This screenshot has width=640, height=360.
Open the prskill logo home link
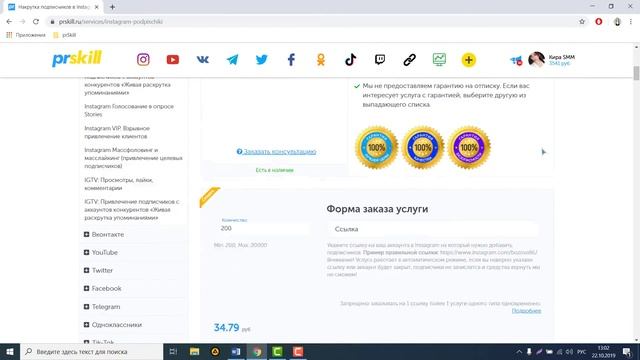click(x=77, y=59)
